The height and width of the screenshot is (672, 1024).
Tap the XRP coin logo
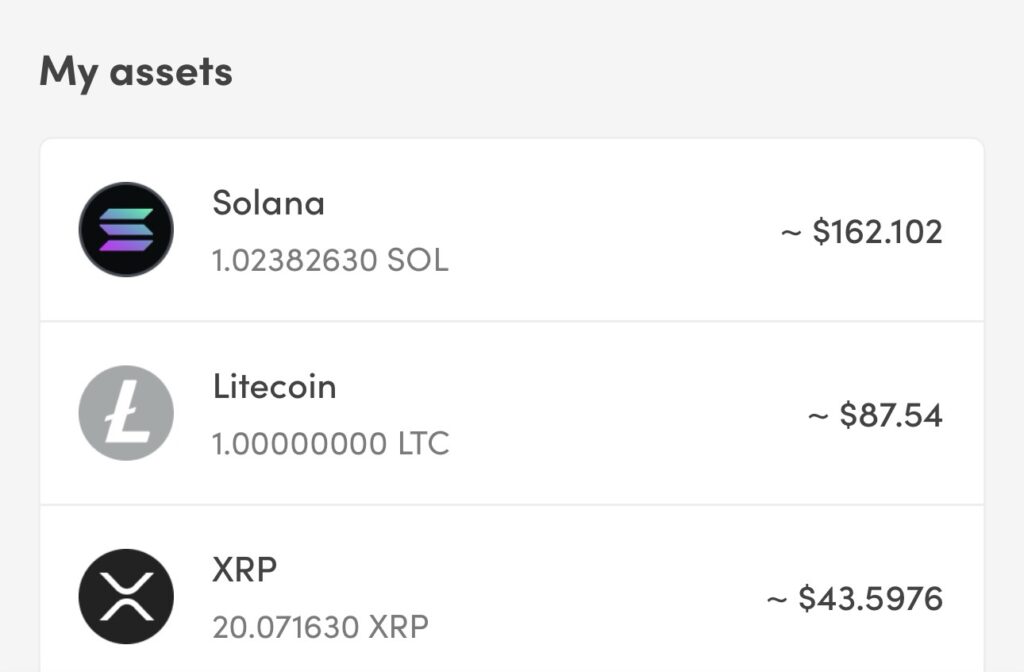click(126, 596)
